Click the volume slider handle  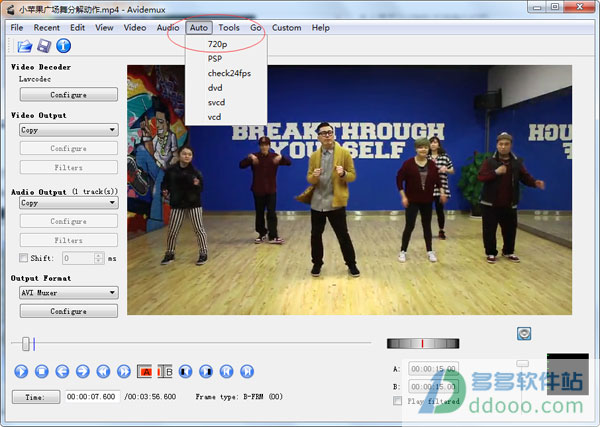pos(522,363)
